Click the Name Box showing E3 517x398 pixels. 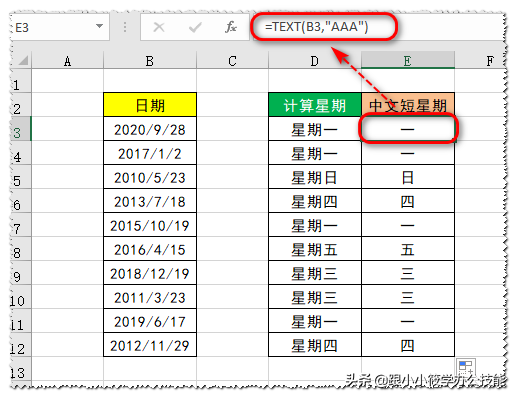click(60, 27)
